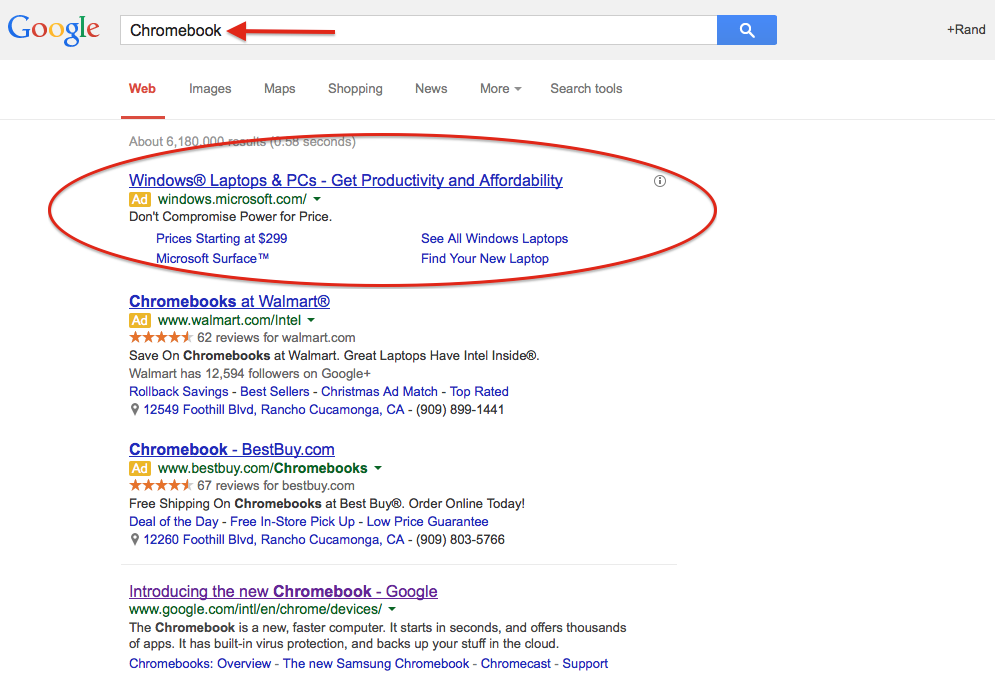Click the star rating for bestbuy.com
This screenshot has height=679, width=995.
(161, 485)
